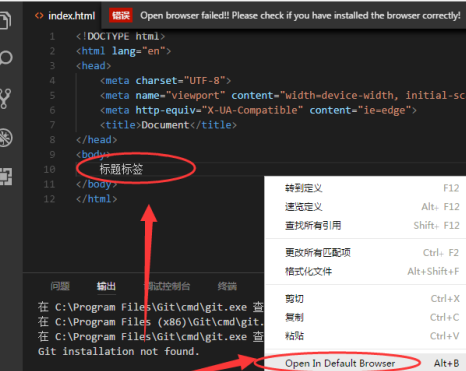The height and width of the screenshot is (371, 466).
Task: Click the meta http-equiv X-UA-Compatible line
Action: (258, 110)
